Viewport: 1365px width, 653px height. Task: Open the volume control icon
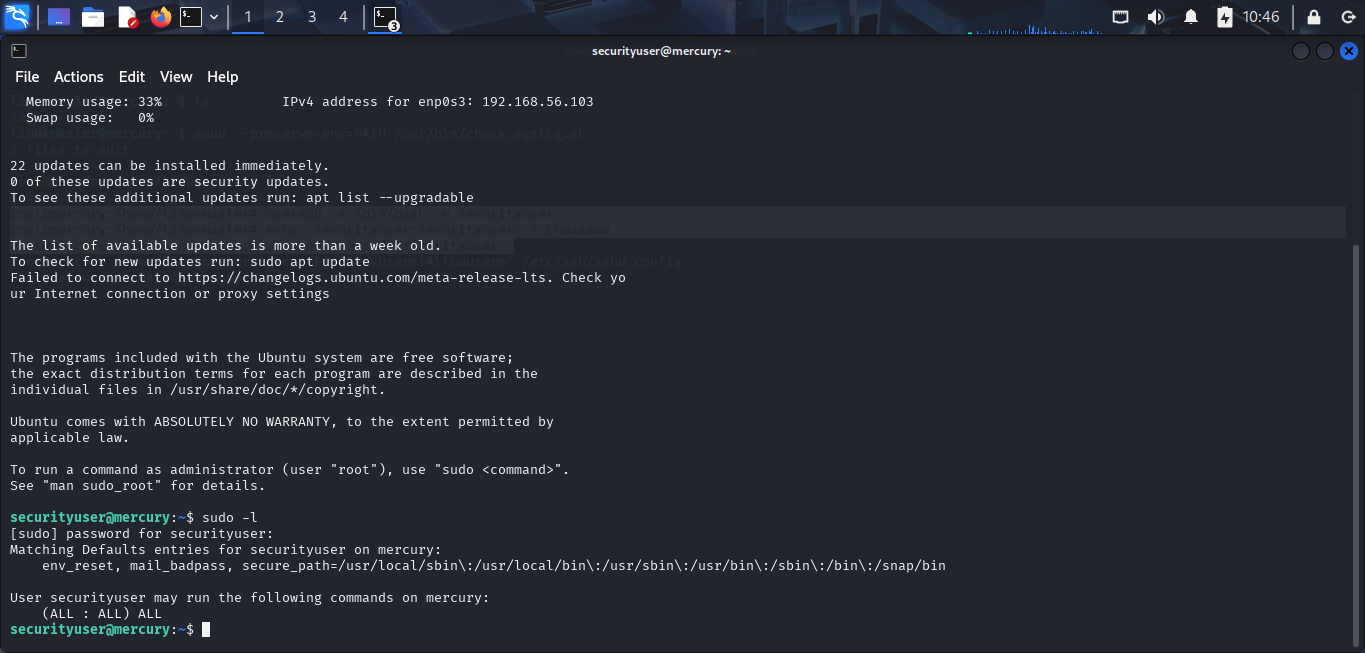point(1156,17)
